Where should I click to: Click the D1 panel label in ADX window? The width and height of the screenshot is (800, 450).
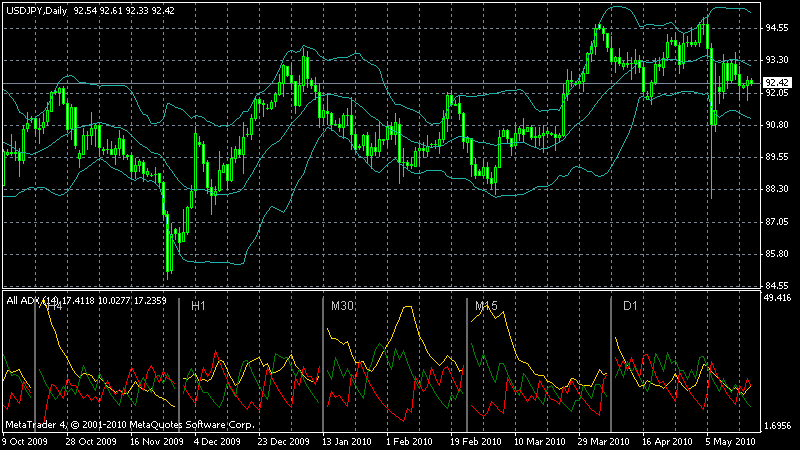pyautogui.click(x=630, y=306)
